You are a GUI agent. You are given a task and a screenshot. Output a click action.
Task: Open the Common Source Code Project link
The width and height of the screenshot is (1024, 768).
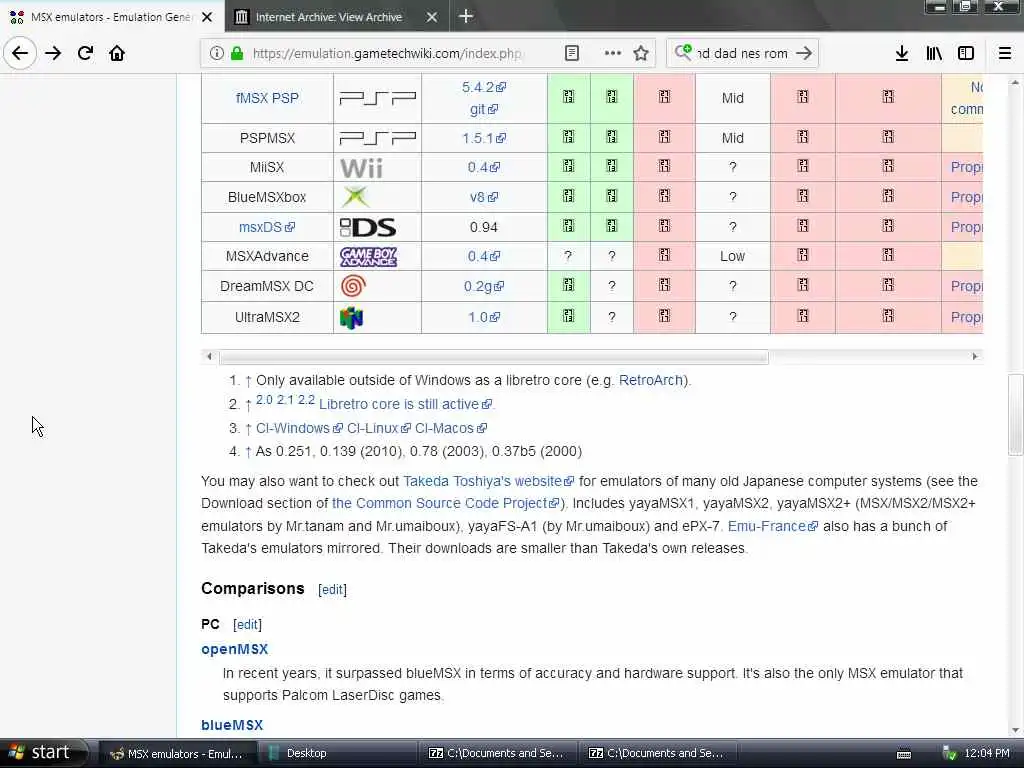446,504
